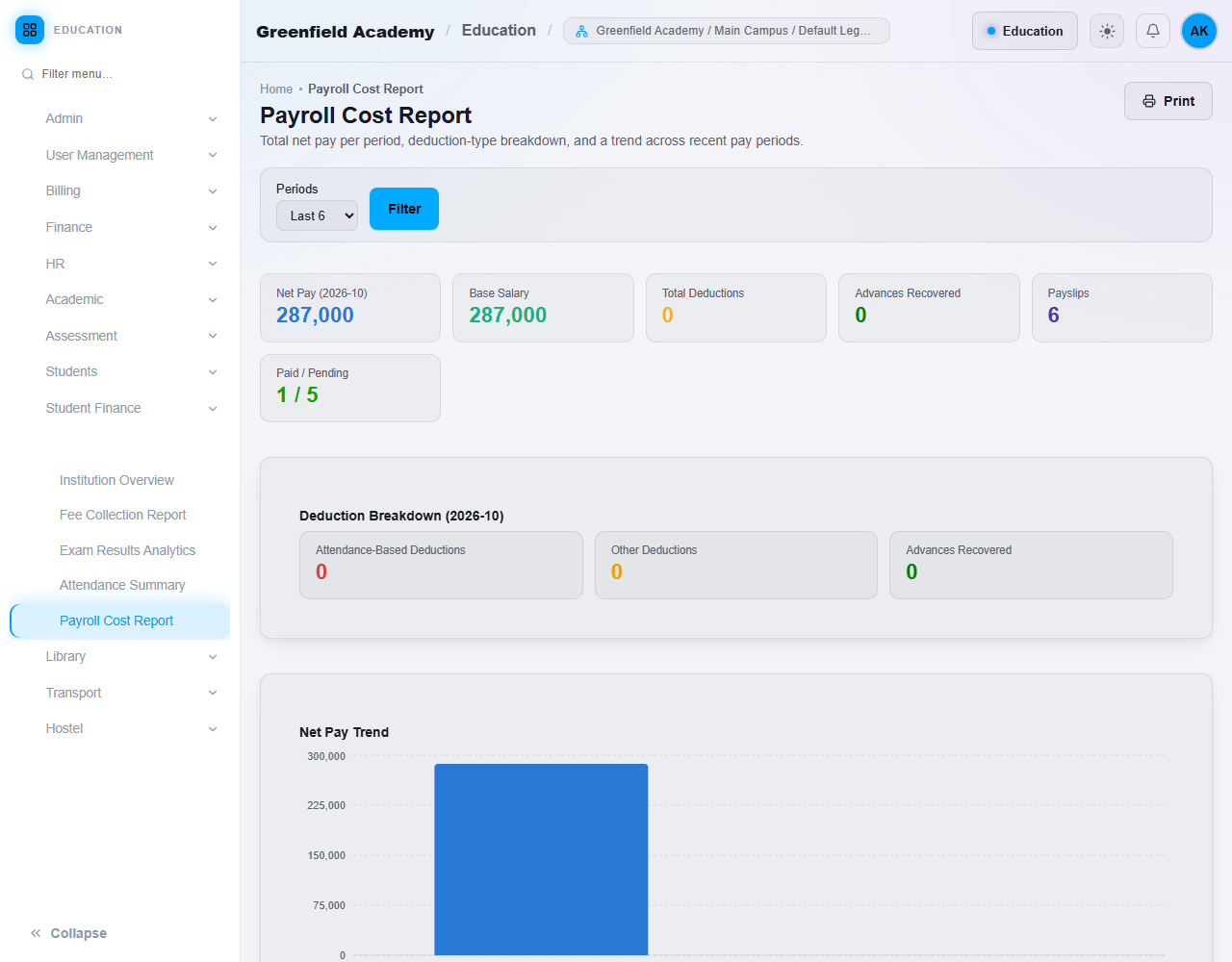Image resolution: width=1232 pixels, height=962 pixels.
Task: Open the Periods Last 6 dropdown
Action: [317, 215]
